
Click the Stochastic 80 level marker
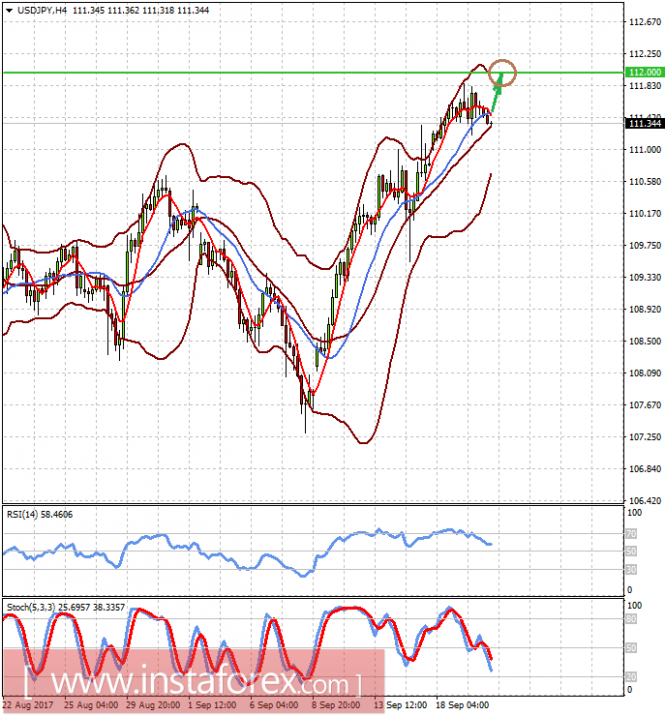(631, 619)
